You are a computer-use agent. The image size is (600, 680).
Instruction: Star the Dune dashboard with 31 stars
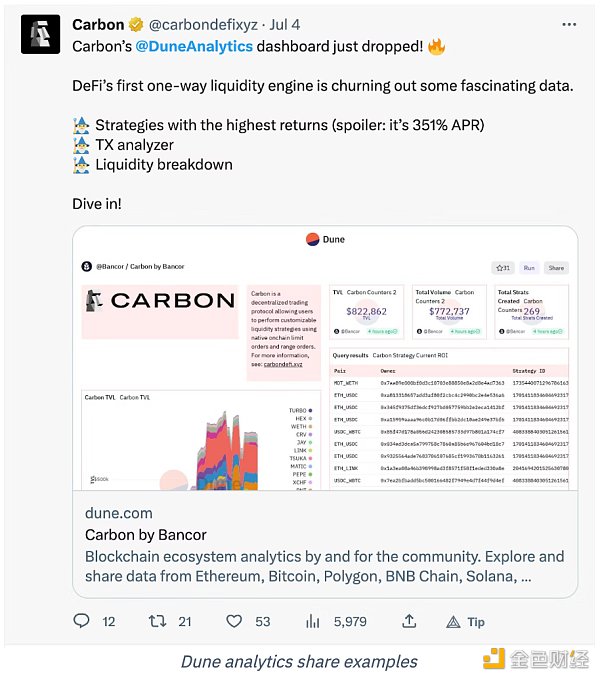503,268
